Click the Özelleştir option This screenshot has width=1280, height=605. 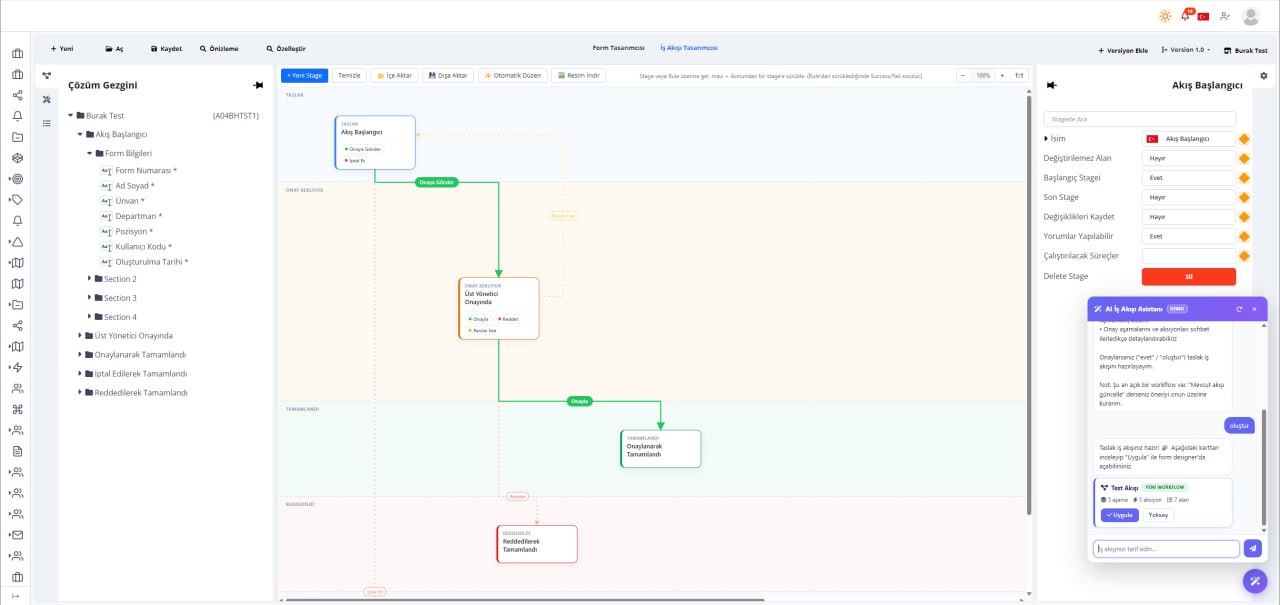286,48
